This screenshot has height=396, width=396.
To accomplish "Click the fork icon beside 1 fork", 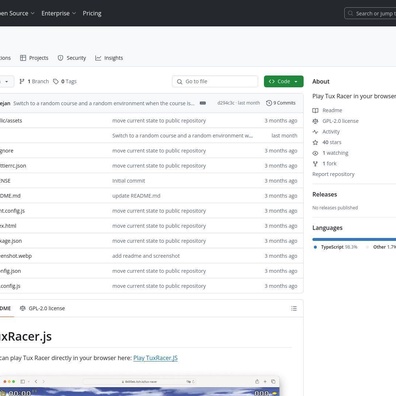I will point(315,164).
